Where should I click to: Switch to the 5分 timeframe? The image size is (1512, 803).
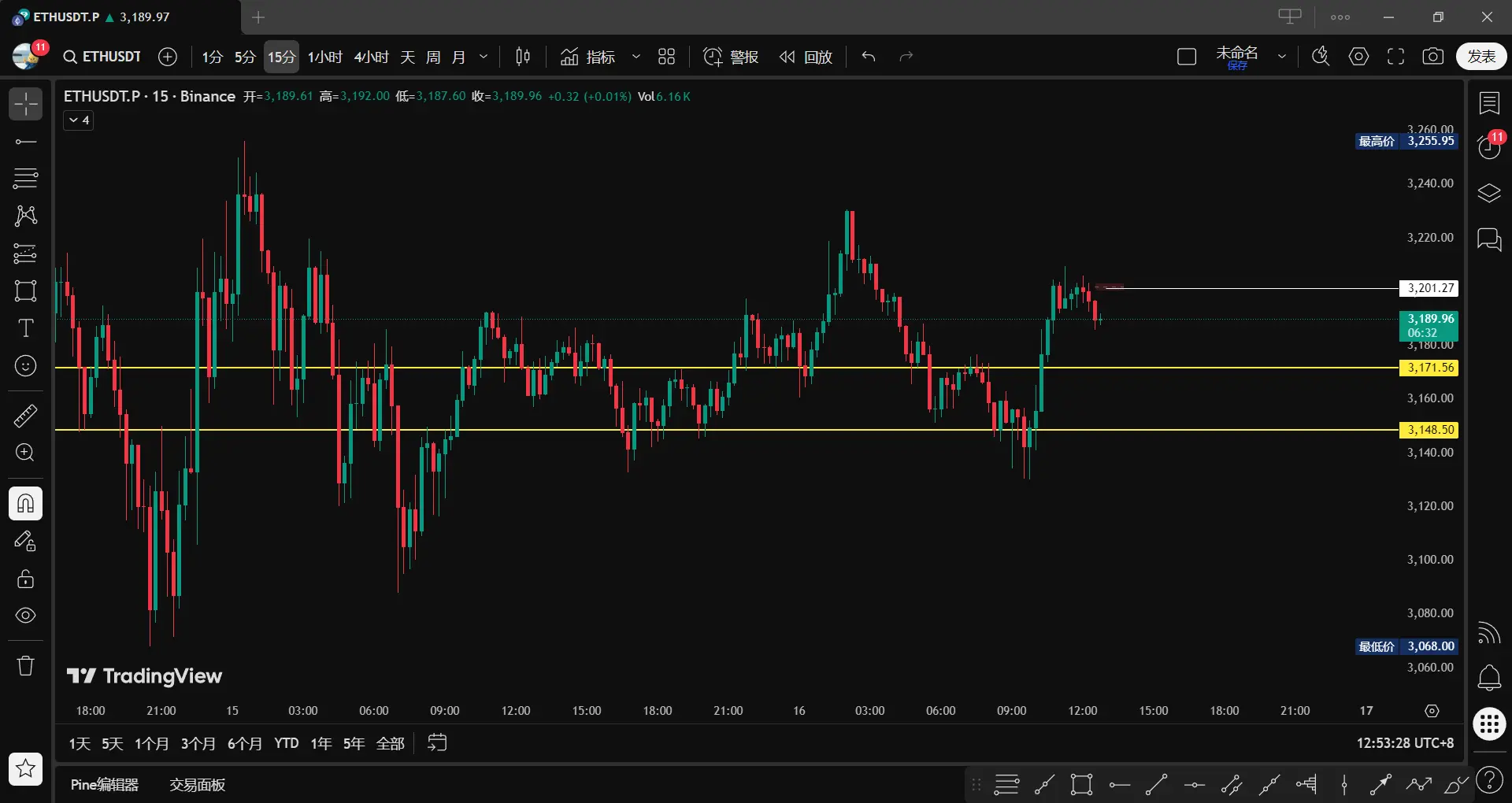pyautogui.click(x=245, y=57)
